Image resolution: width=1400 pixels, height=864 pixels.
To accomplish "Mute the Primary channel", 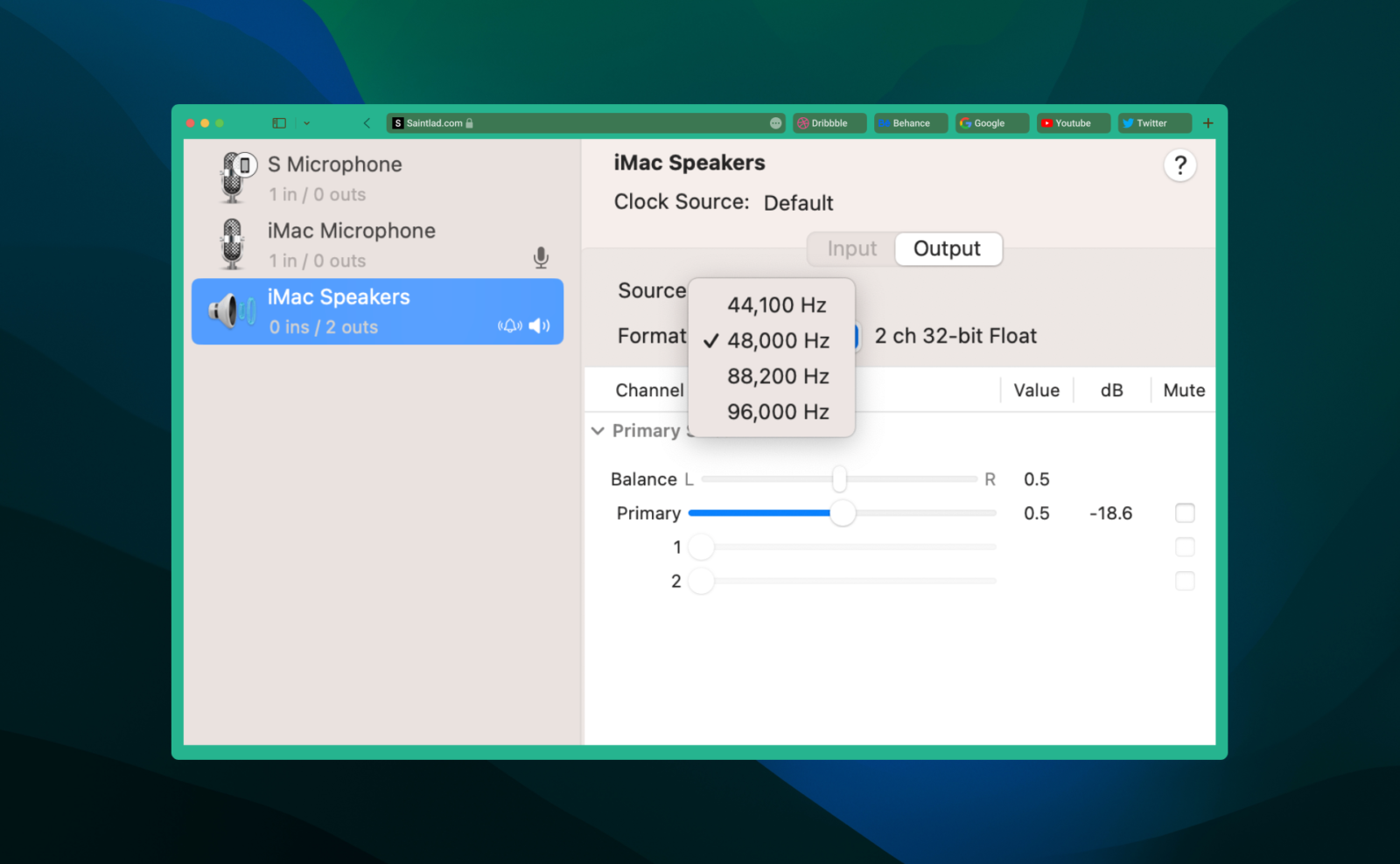I will point(1185,513).
